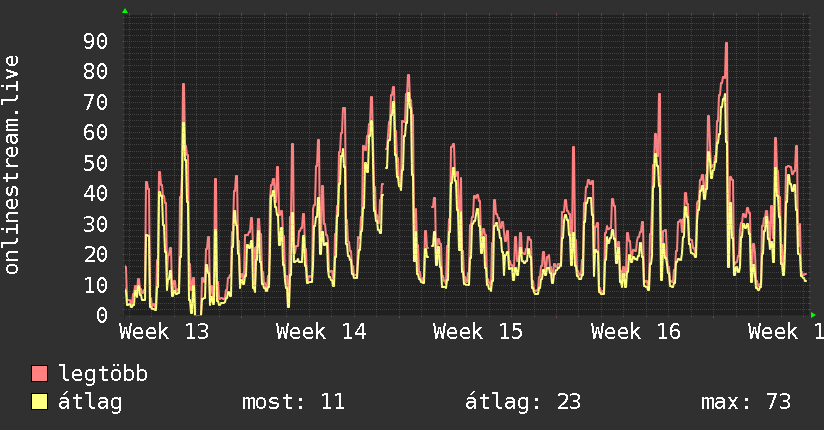Viewport: 824px width, 430px height.
Task: Click the onlinestream.live vertical axis title
Action: click(x=12, y=165)
